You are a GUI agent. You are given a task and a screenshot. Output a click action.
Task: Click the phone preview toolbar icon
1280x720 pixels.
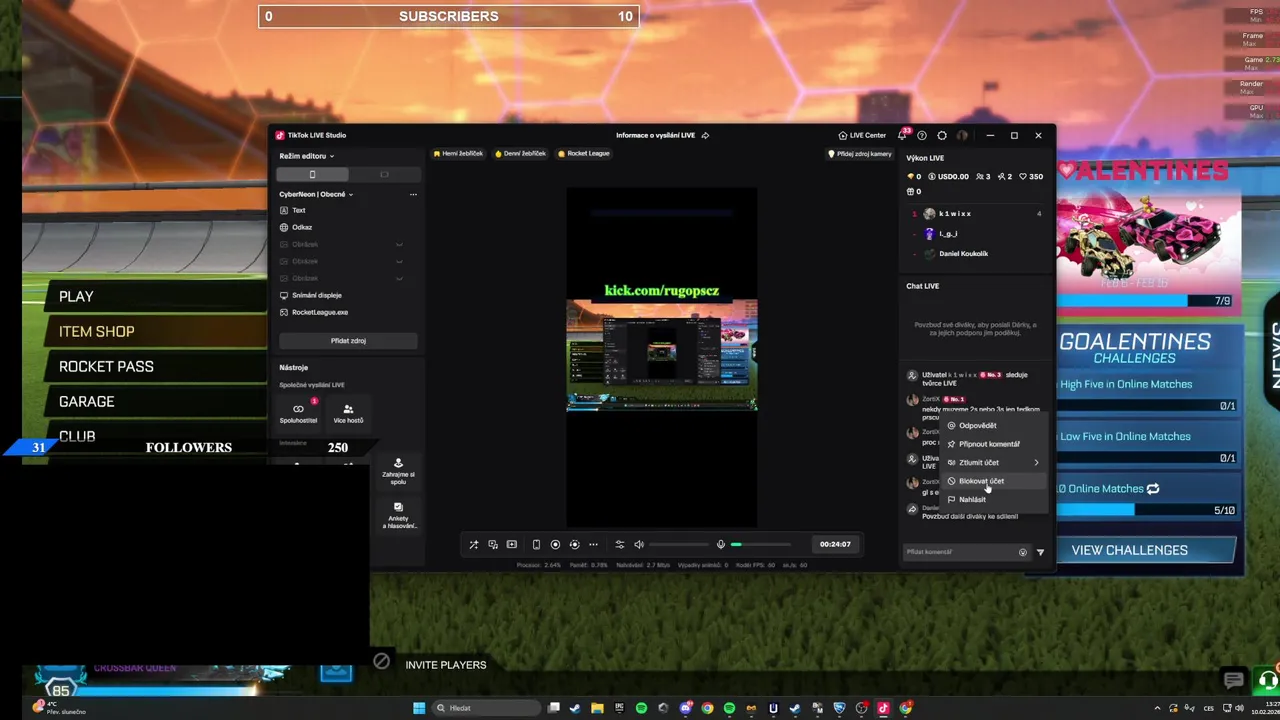tap(536, 544)
